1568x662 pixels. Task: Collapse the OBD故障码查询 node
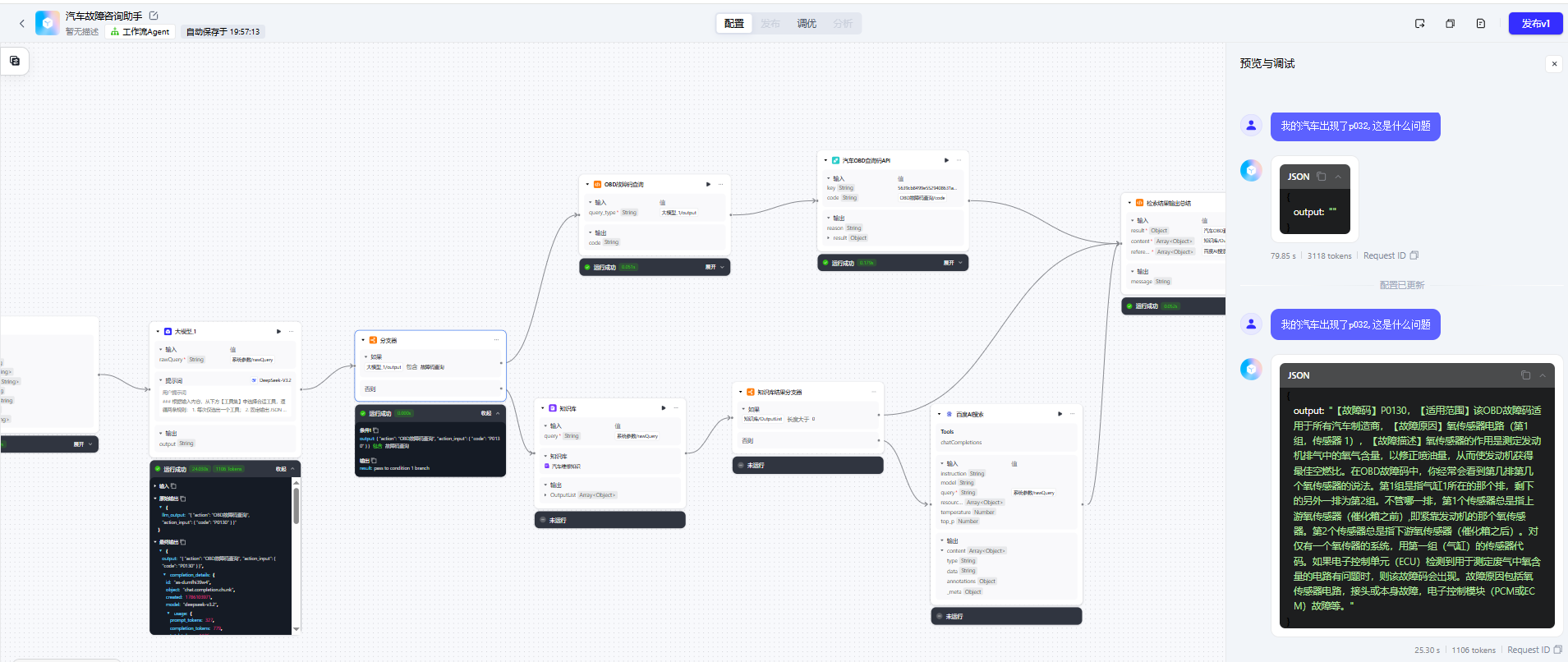pos(587,184)
